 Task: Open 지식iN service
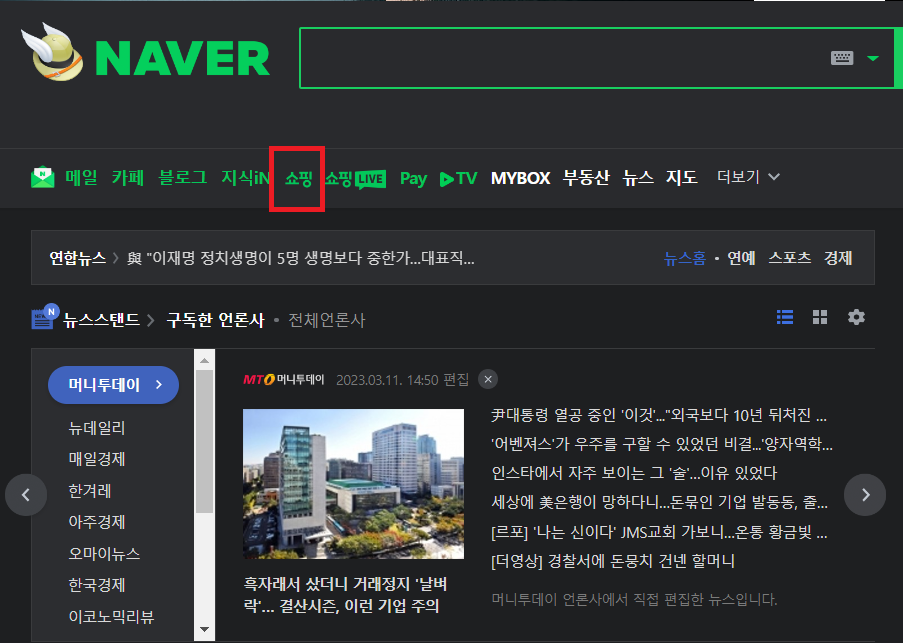pyautogui.click(x=245, y=177)
